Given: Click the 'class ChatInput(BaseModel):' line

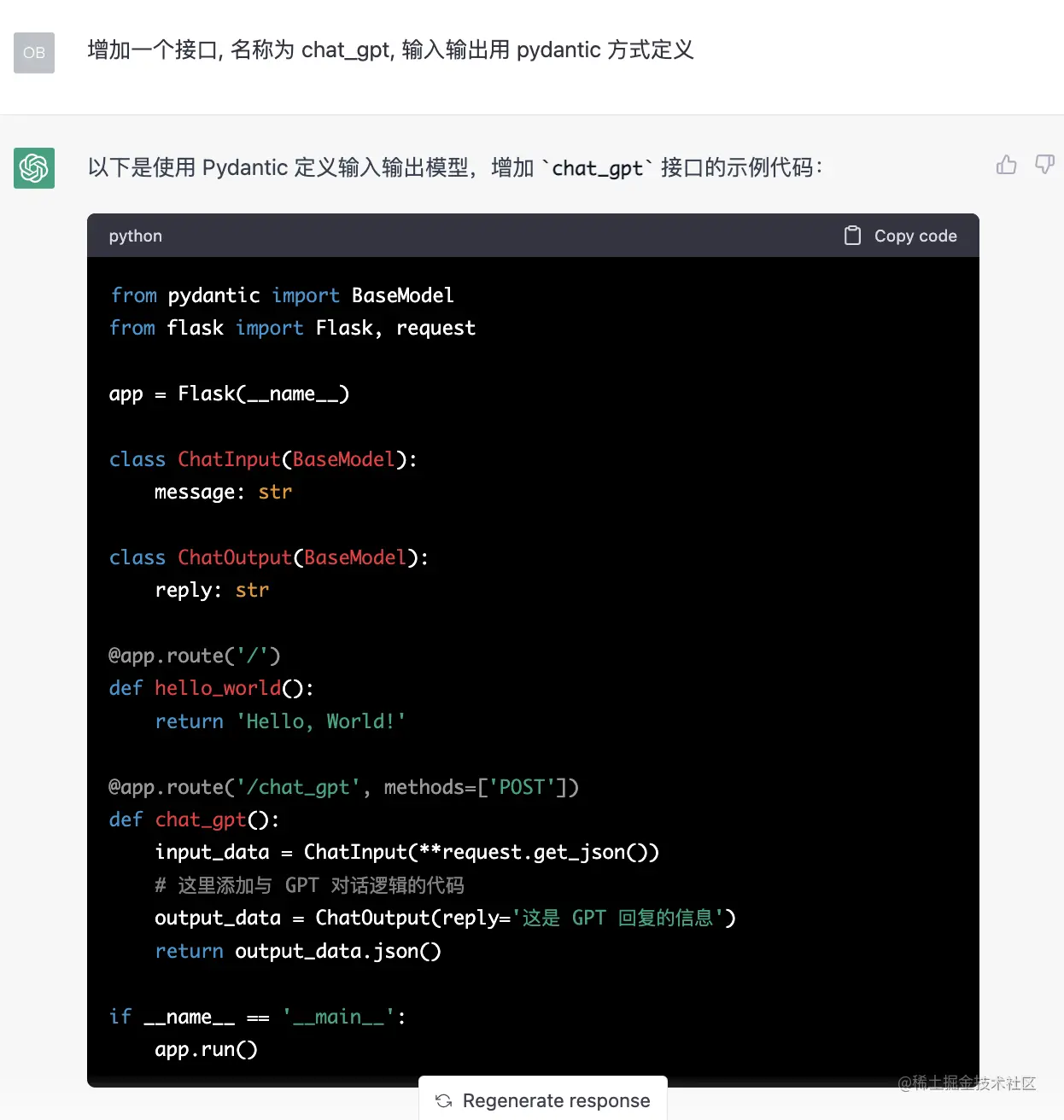Looking at the screenshot, I should tap(264, 460).
